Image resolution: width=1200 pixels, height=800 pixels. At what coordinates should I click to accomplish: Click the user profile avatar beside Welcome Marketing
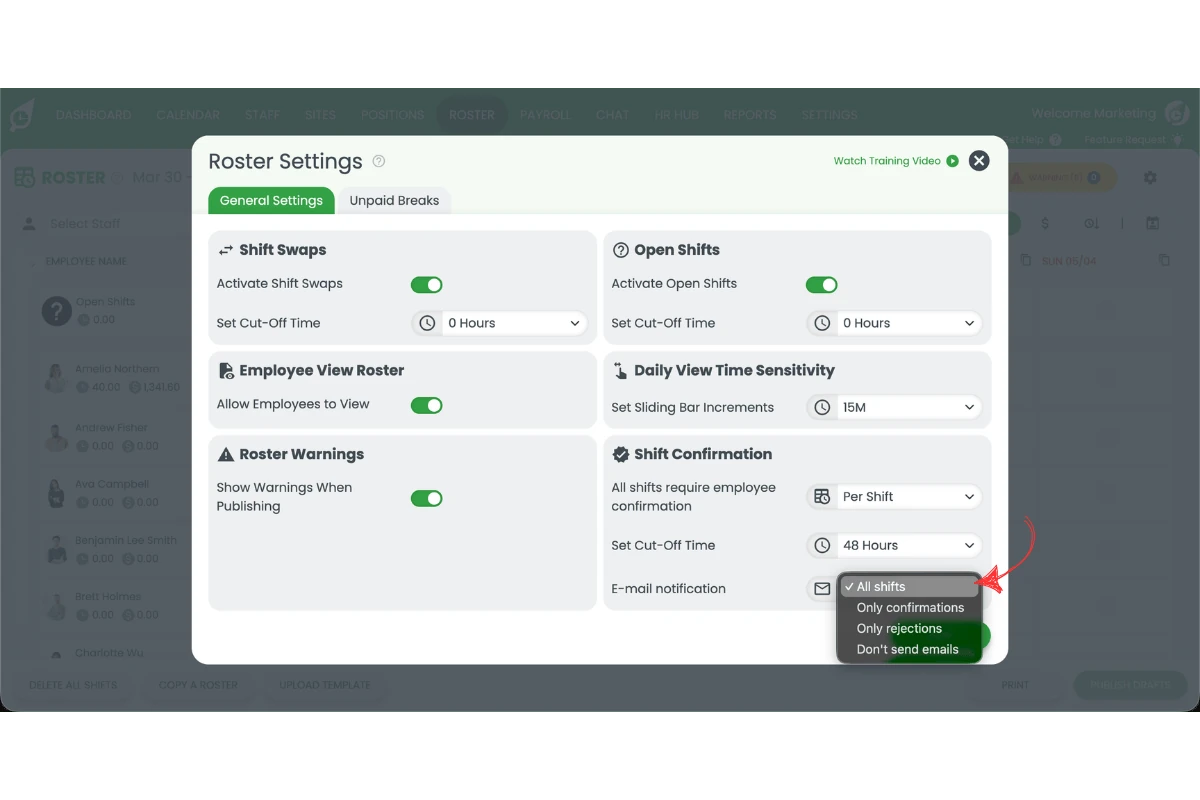(x=1177, y=114)
